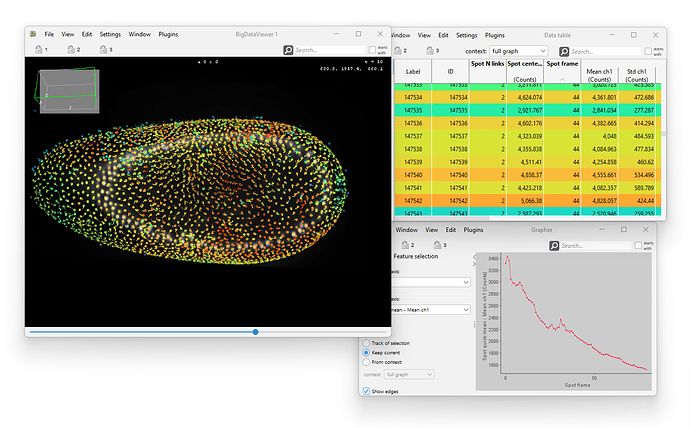The image size is (690, 428).
Task: Select the 'From context' radio button
Action: tap(366, 362)
